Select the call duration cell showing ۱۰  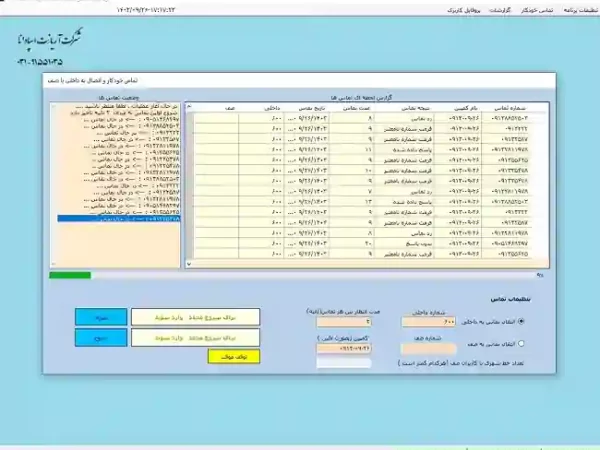point(352,170)
